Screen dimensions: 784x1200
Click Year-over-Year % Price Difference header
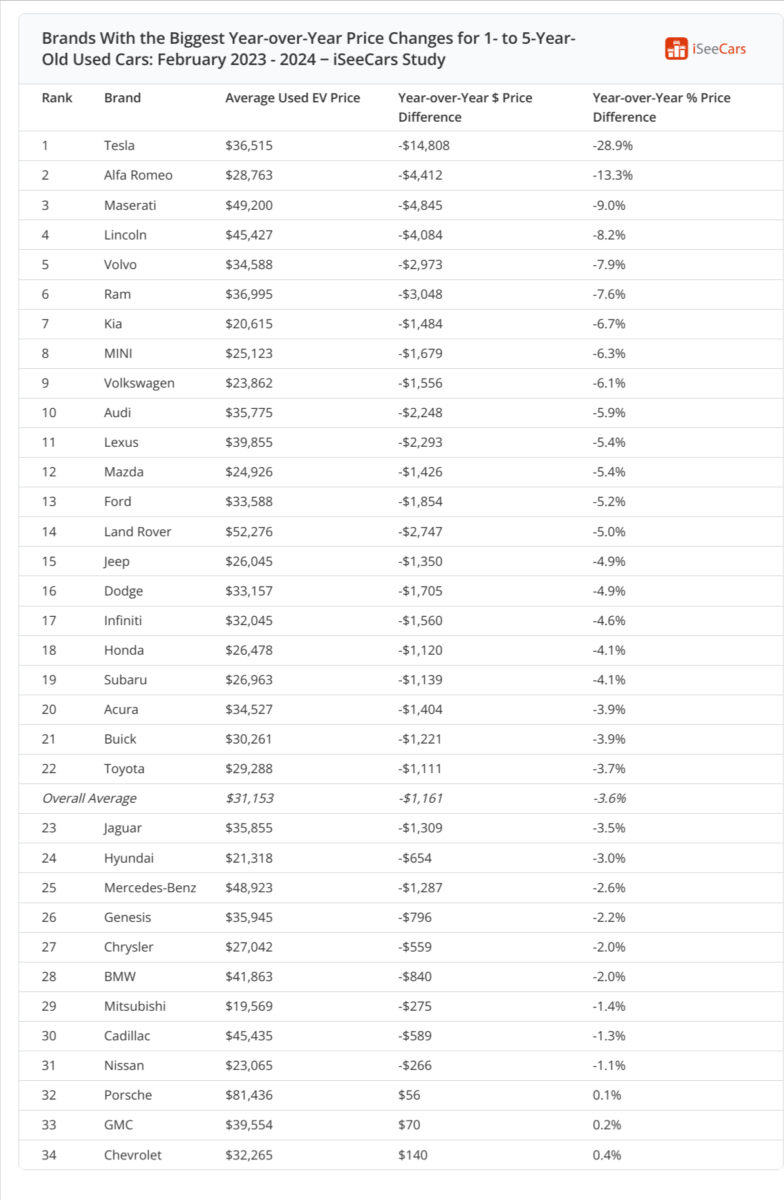point(661,107)
